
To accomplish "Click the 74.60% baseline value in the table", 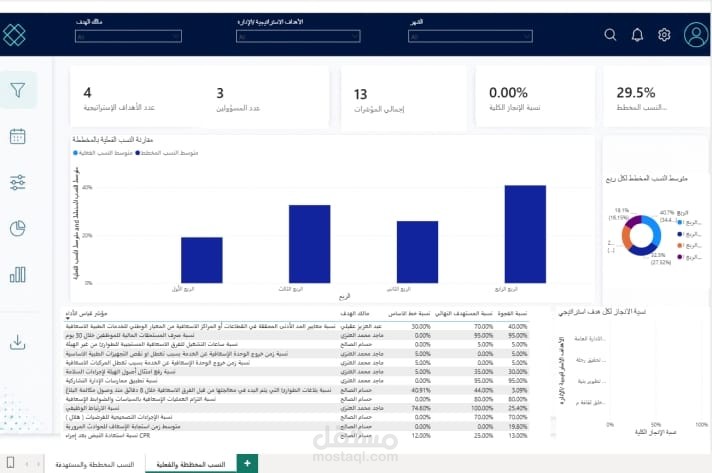I will coord(420,408).
